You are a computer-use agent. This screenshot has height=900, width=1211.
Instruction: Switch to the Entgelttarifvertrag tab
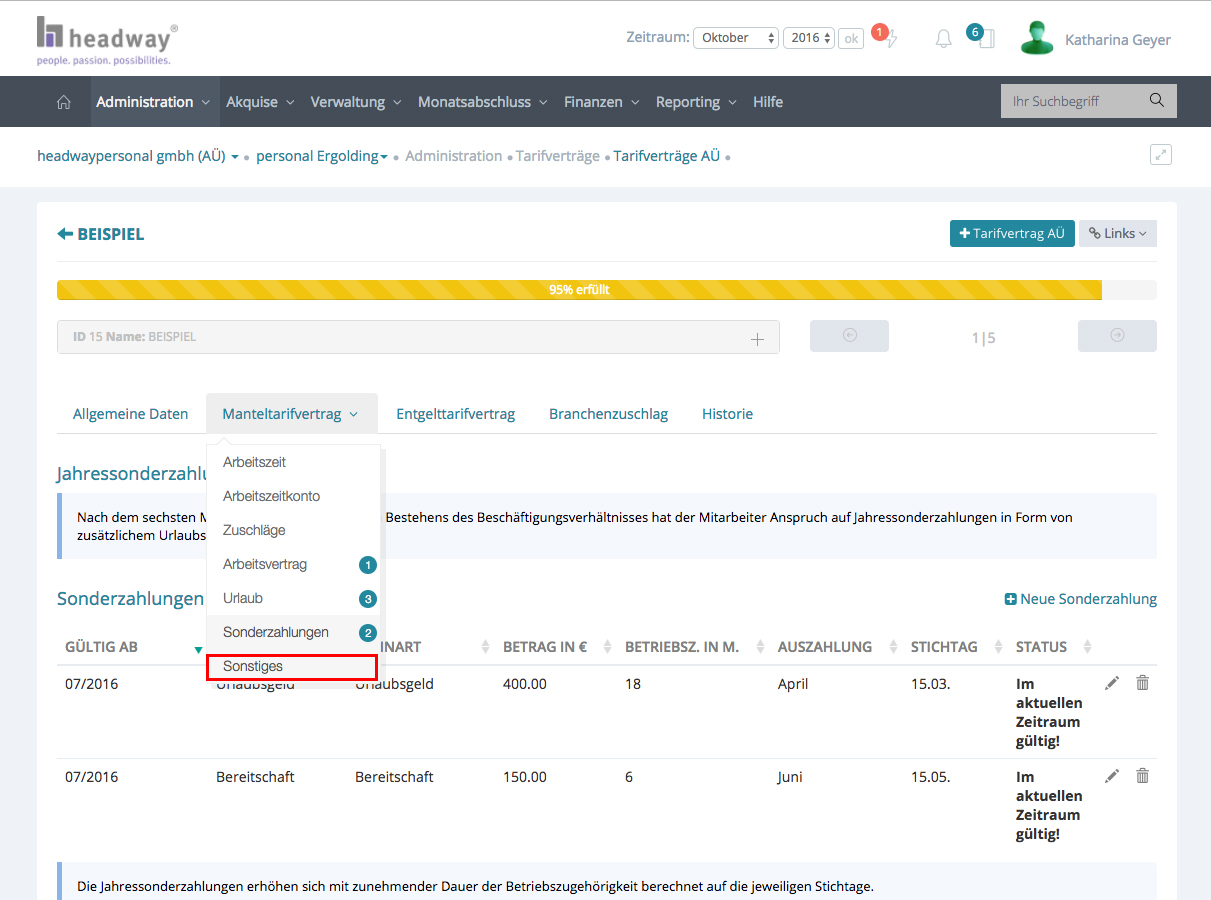pyautogui.click(x=455, y=414)
